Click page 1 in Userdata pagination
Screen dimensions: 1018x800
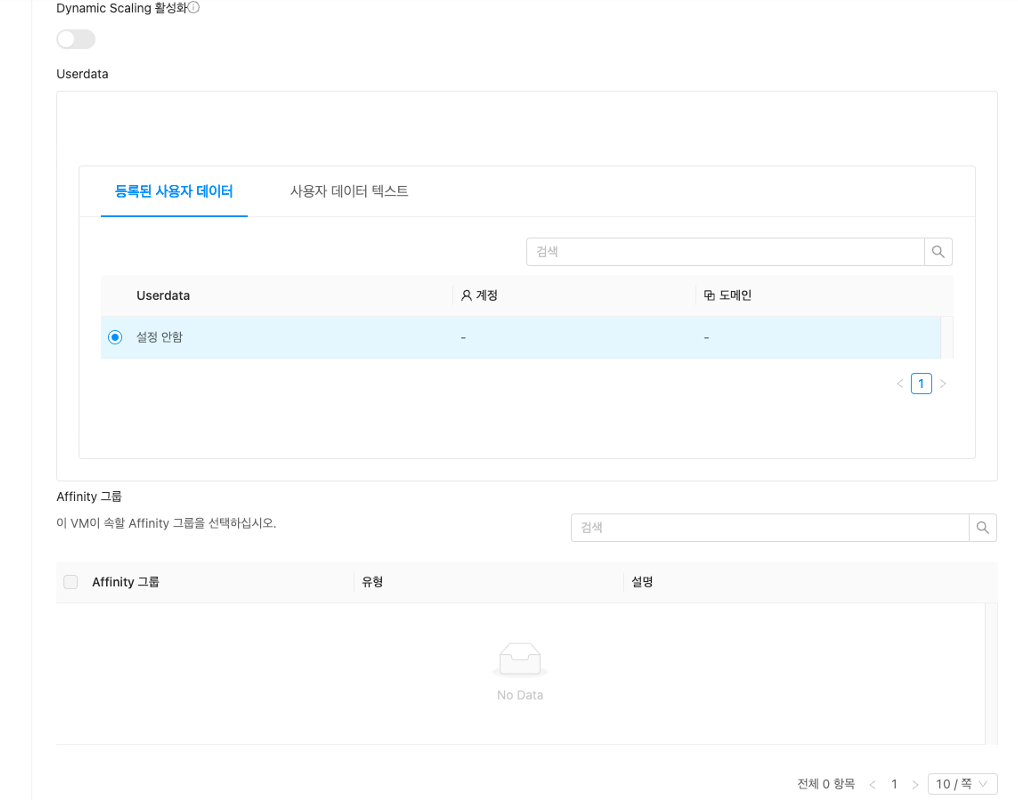click(x=921, y=384)
